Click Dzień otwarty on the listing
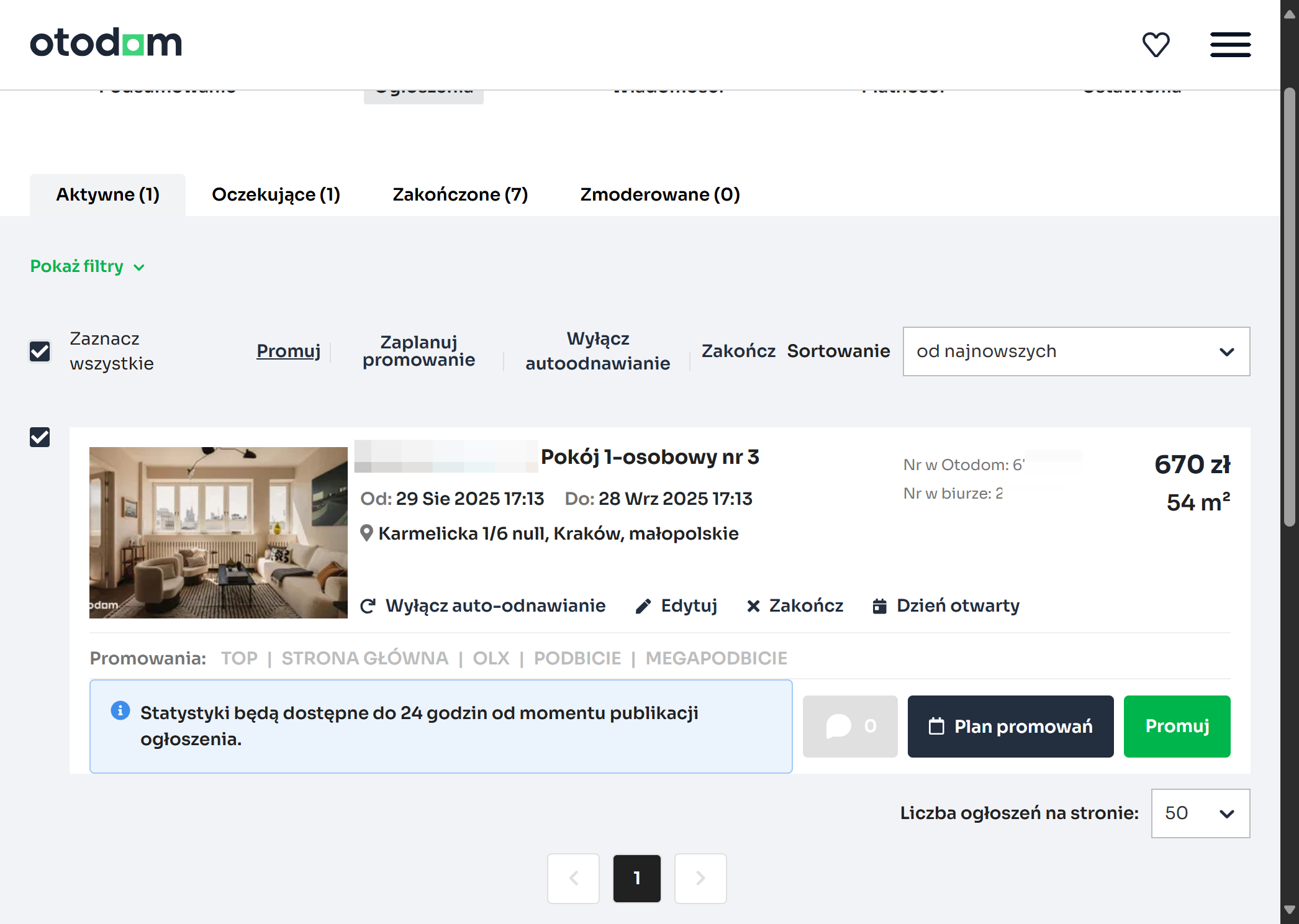 946,606
